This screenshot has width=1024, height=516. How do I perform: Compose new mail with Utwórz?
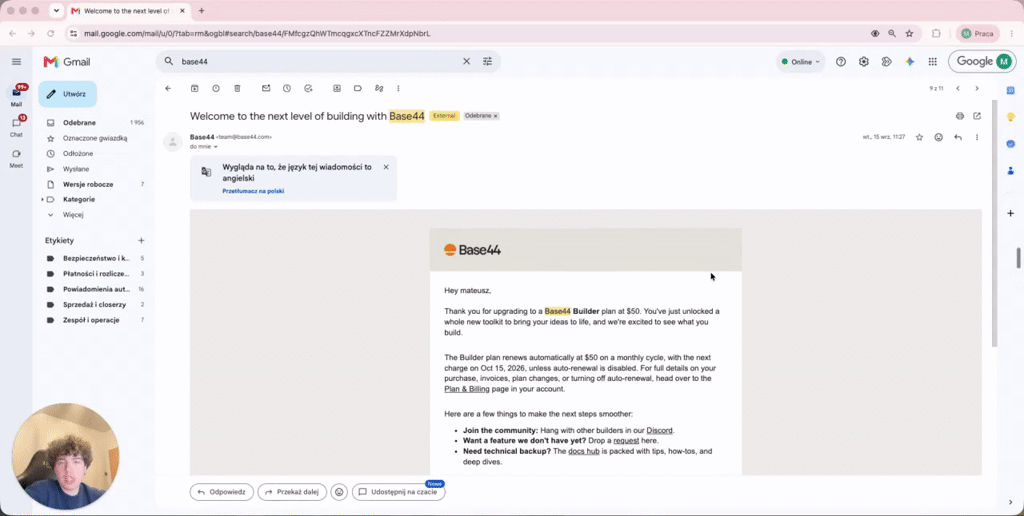(67, 94)
